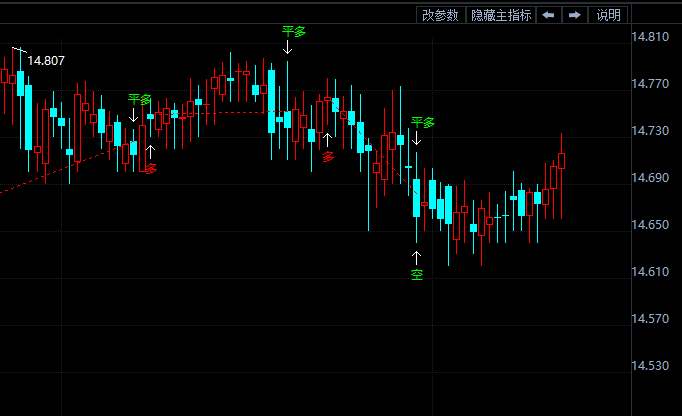This screenshot has height=416, width=682.
Task: Click the 改参数 button
Action: click(x=441, y=15)
